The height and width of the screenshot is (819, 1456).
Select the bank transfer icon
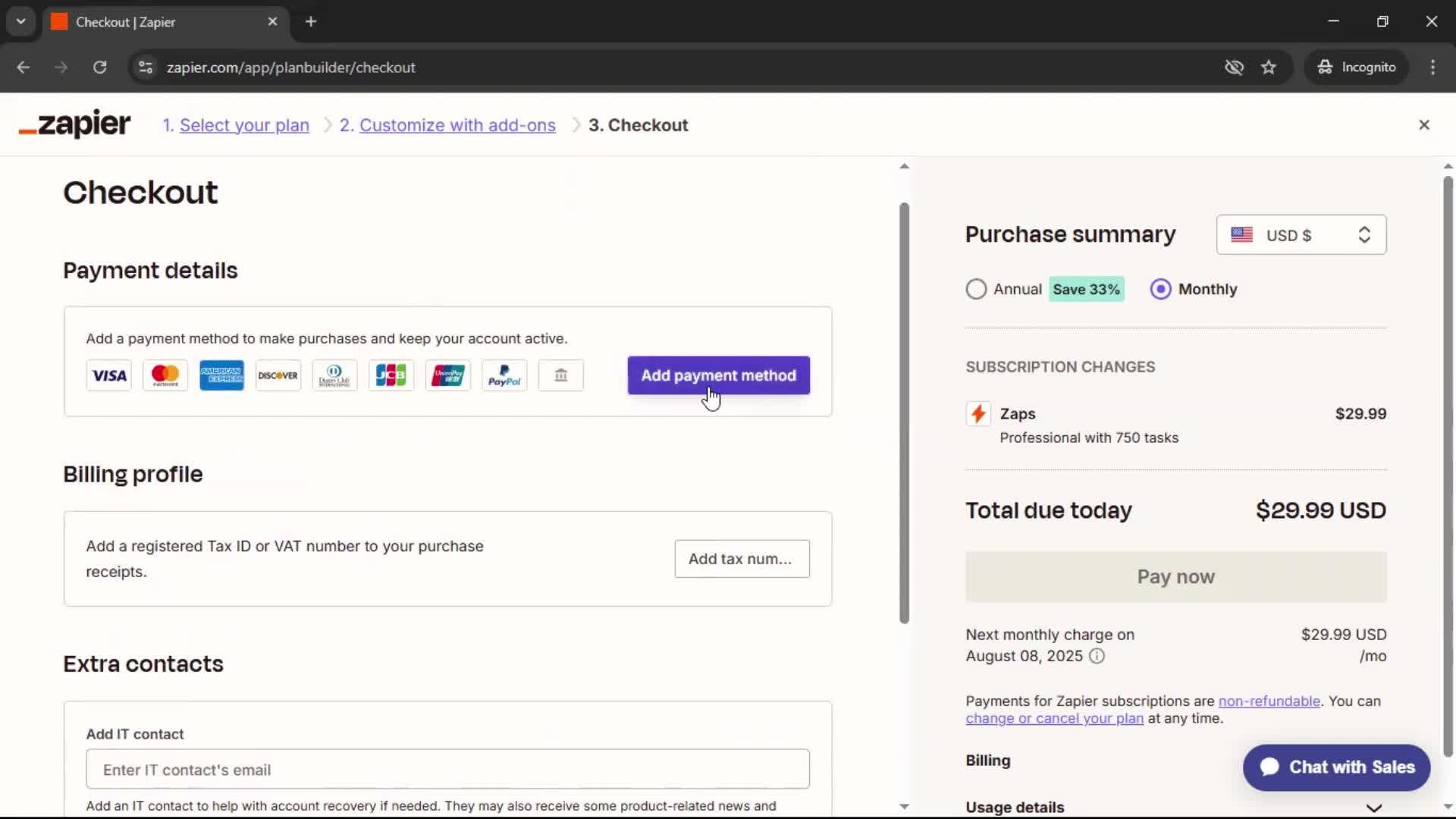point(561,375)
